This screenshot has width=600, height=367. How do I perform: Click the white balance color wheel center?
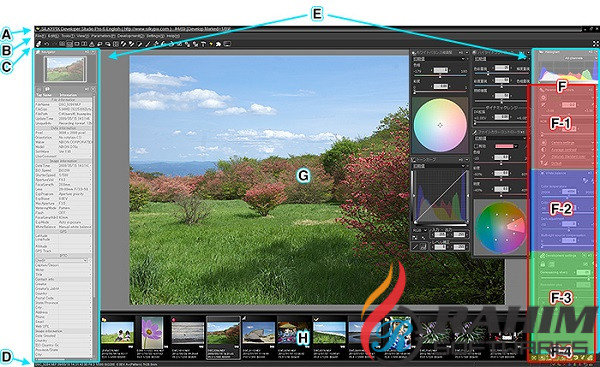click(x=440, y=125)
